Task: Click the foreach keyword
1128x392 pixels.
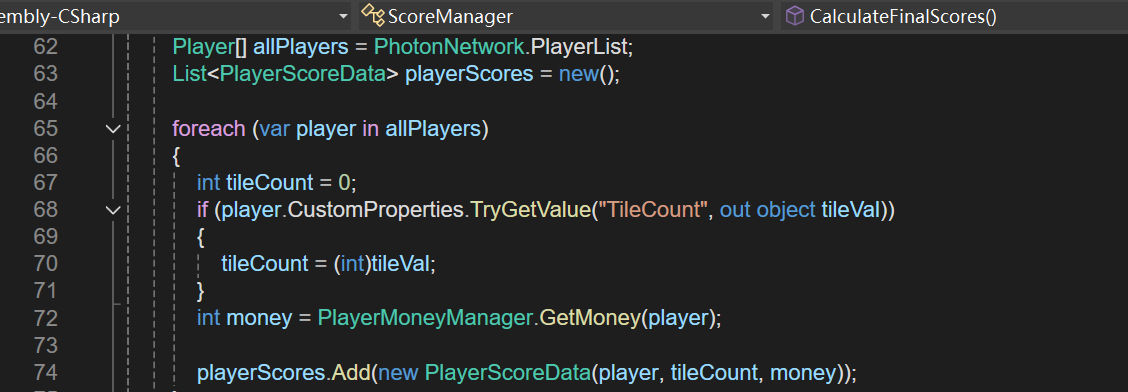Action: (209, 129)
